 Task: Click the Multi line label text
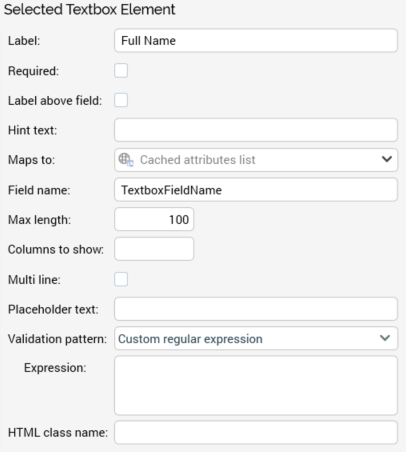[34, 280]
